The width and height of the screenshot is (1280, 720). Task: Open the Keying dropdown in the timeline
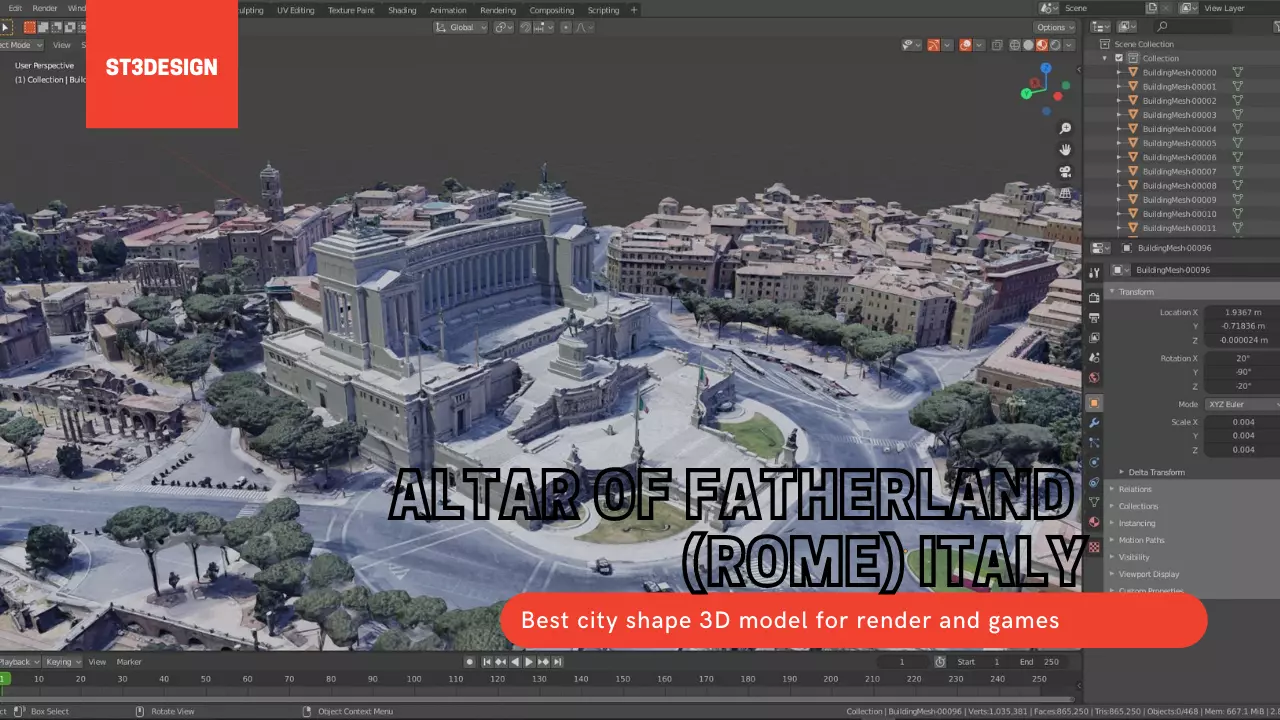tap(61, 662)
